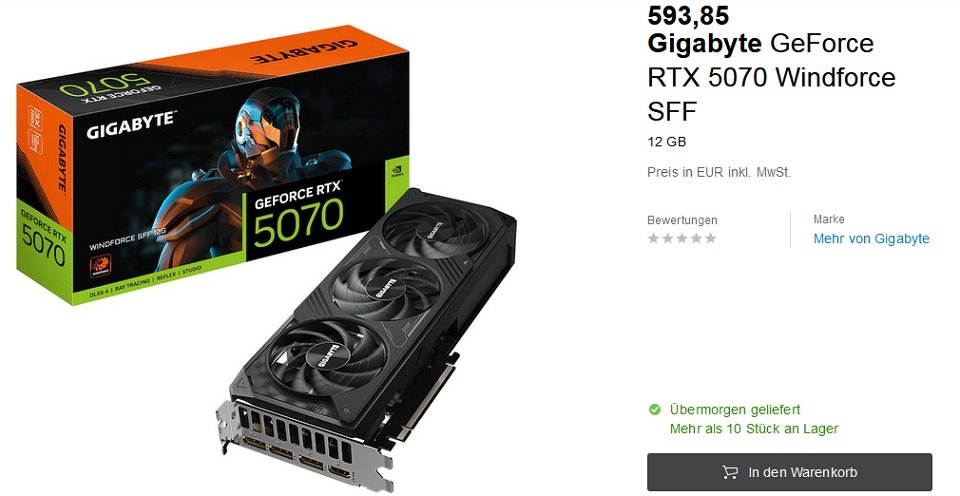The width and height of the screenshot is (960, 496).
Task: Open the Mehr von Gigabyte link
Action: [871, 239]
